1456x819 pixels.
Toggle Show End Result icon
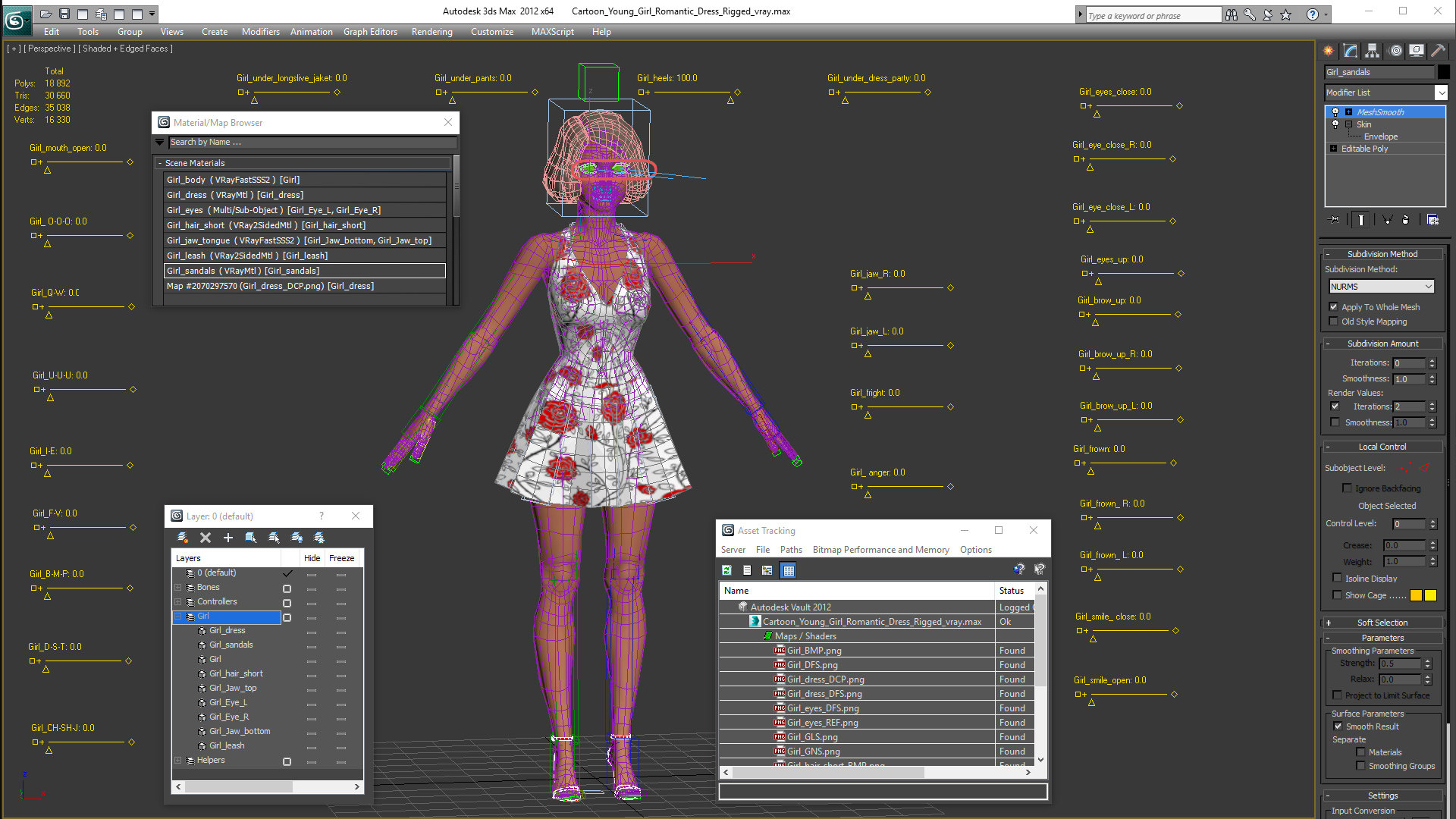point(1361,220)
